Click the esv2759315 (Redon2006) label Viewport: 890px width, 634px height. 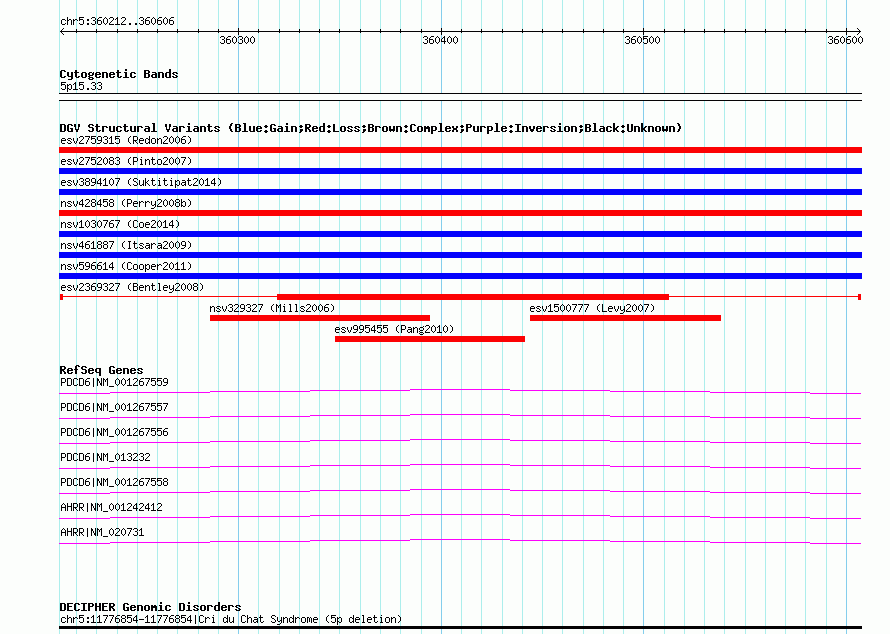(126, 140)
